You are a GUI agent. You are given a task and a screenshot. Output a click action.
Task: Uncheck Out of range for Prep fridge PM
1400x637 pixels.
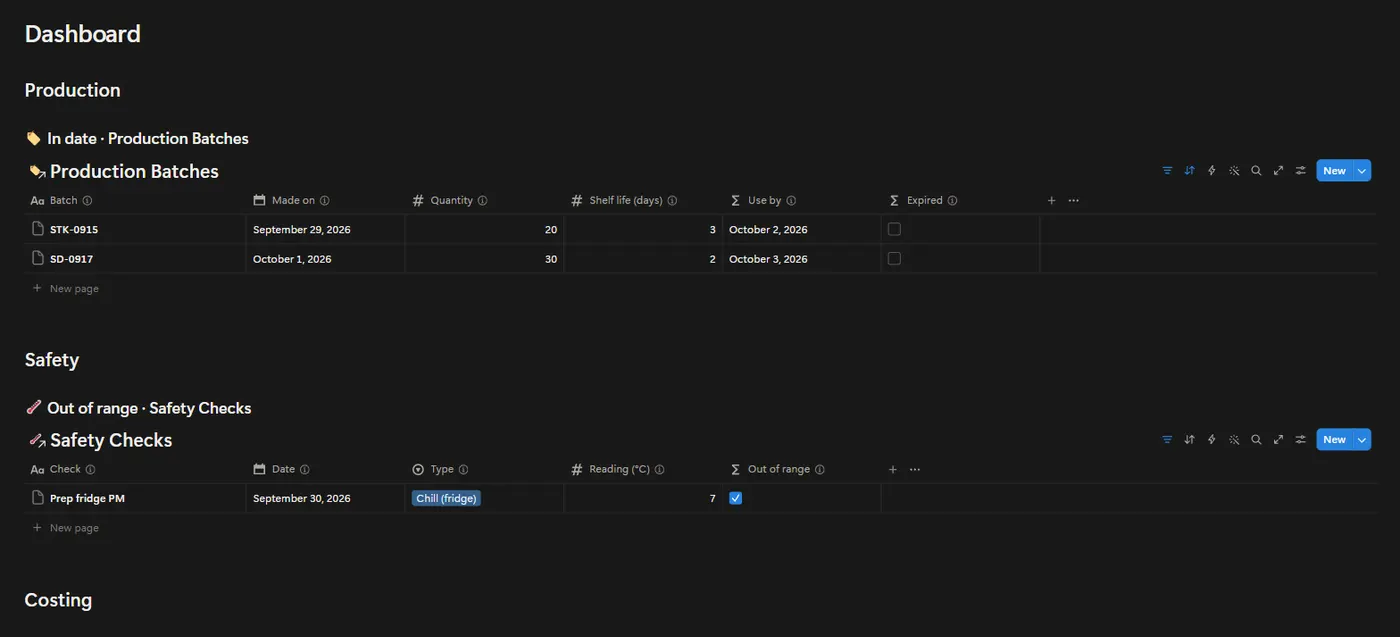pyautogui.click(x=736, y=498)
